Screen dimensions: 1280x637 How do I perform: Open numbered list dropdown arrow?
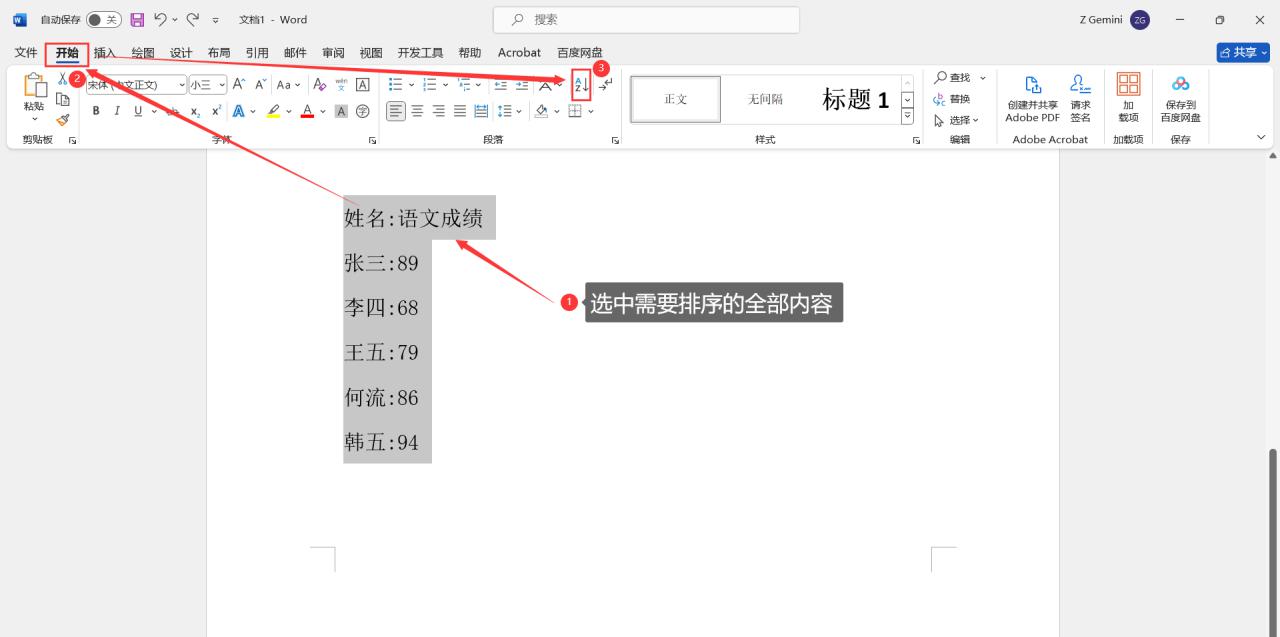tap(445, 85)
